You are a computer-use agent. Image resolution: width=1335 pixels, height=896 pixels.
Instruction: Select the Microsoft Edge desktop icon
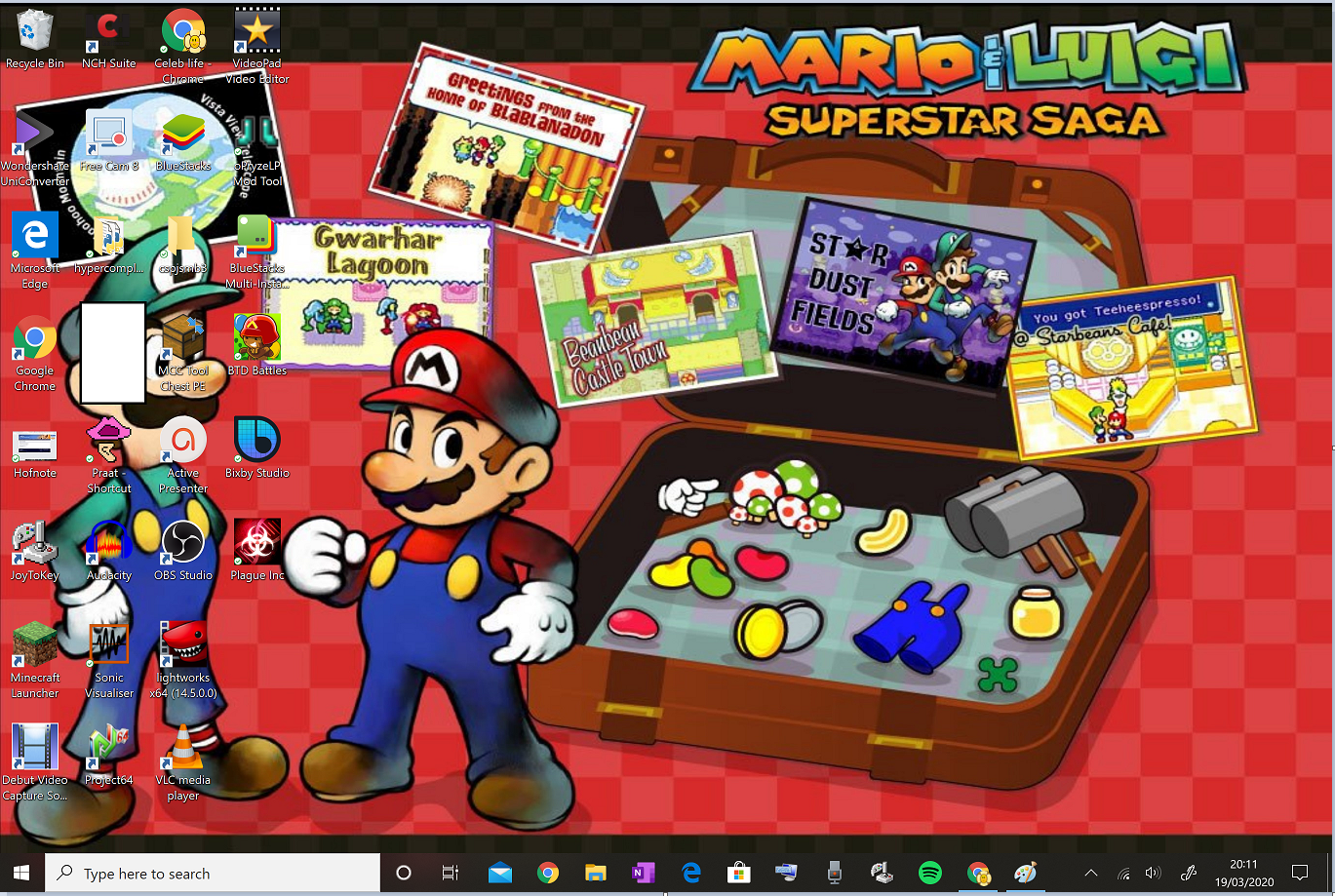pyautogui.click(x=35, y=252)
